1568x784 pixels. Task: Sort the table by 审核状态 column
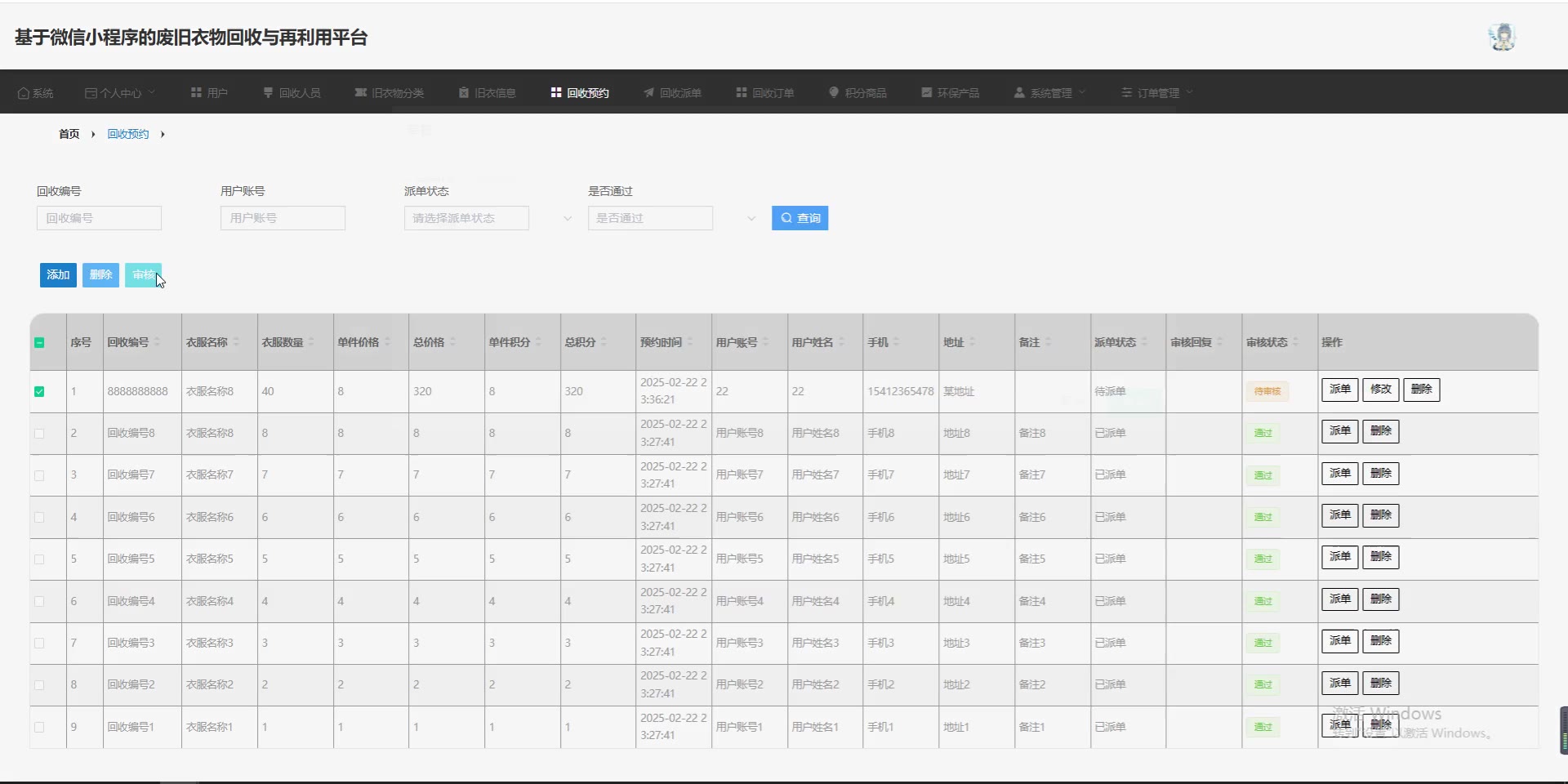click(1295, 342)
